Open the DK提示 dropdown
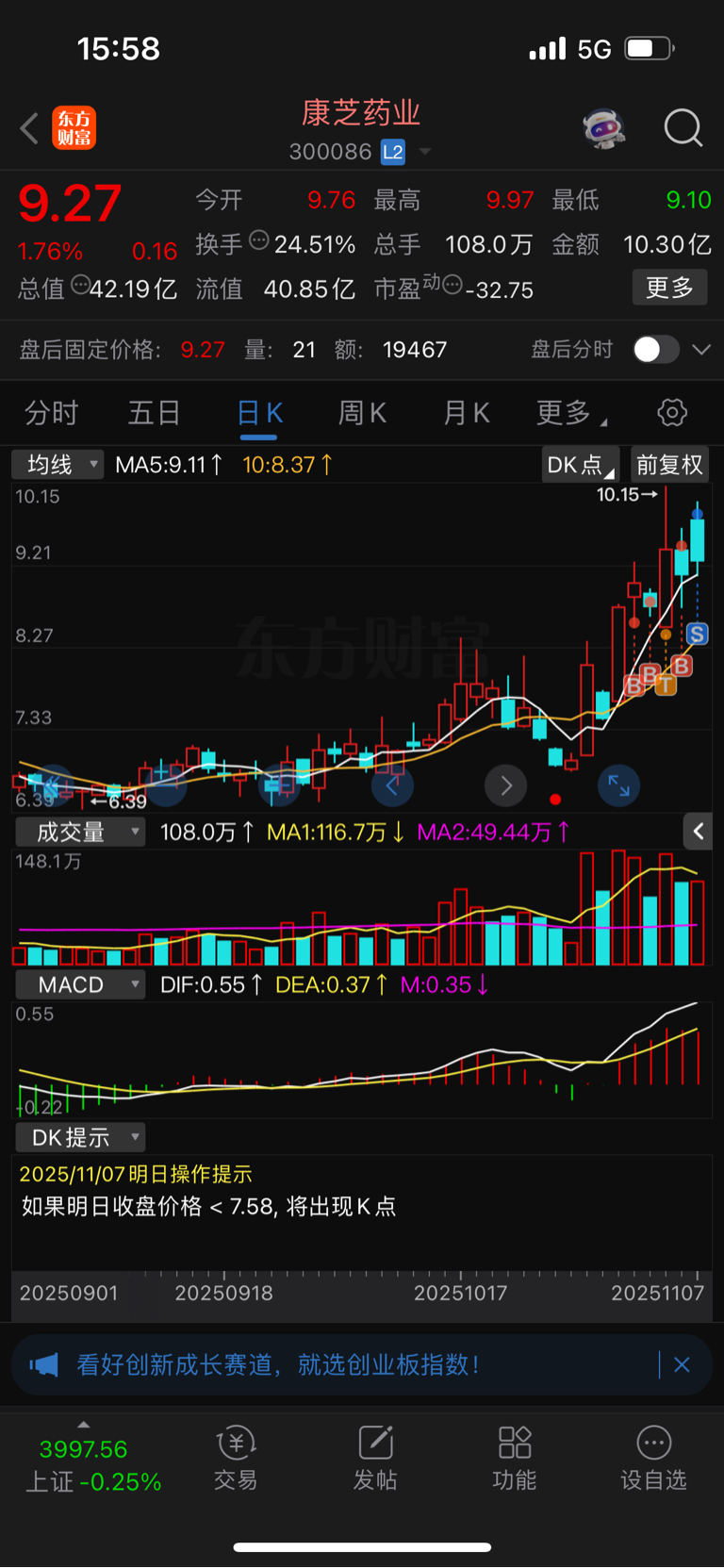The image size is (724, 1568). tap(80, 1137)
